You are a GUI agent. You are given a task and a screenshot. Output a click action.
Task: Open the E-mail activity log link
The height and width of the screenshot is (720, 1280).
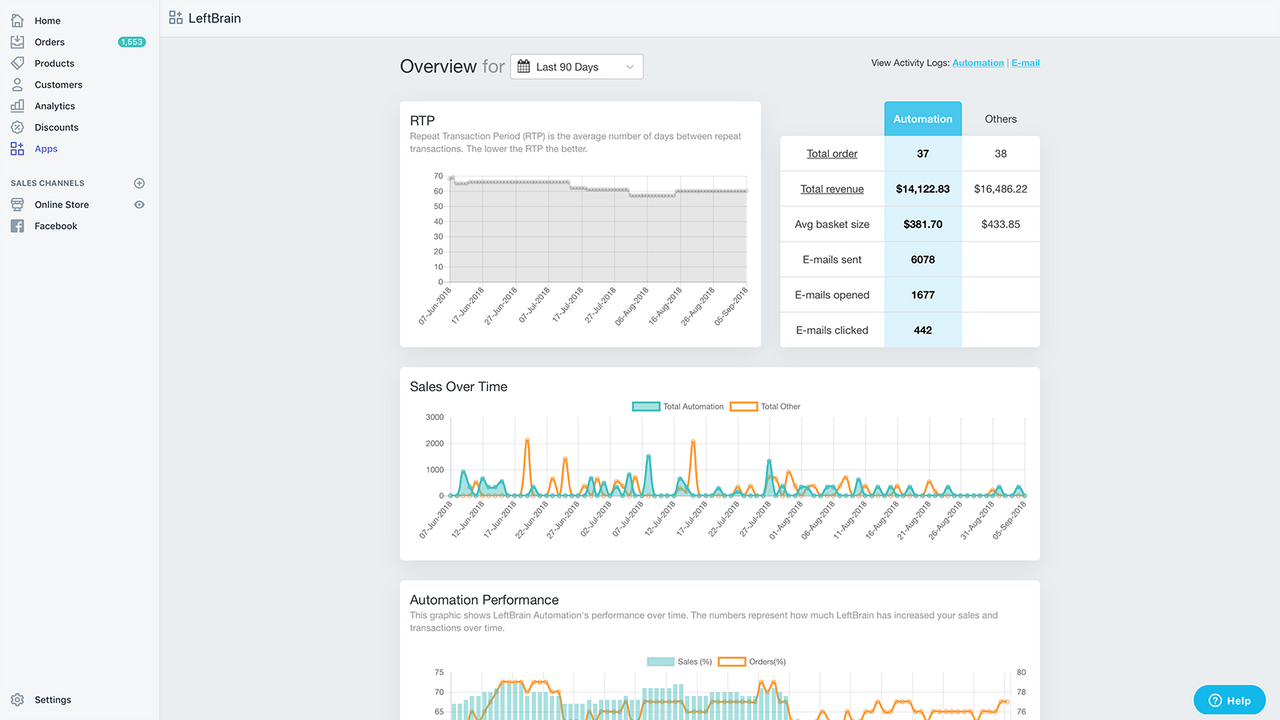1025,63
